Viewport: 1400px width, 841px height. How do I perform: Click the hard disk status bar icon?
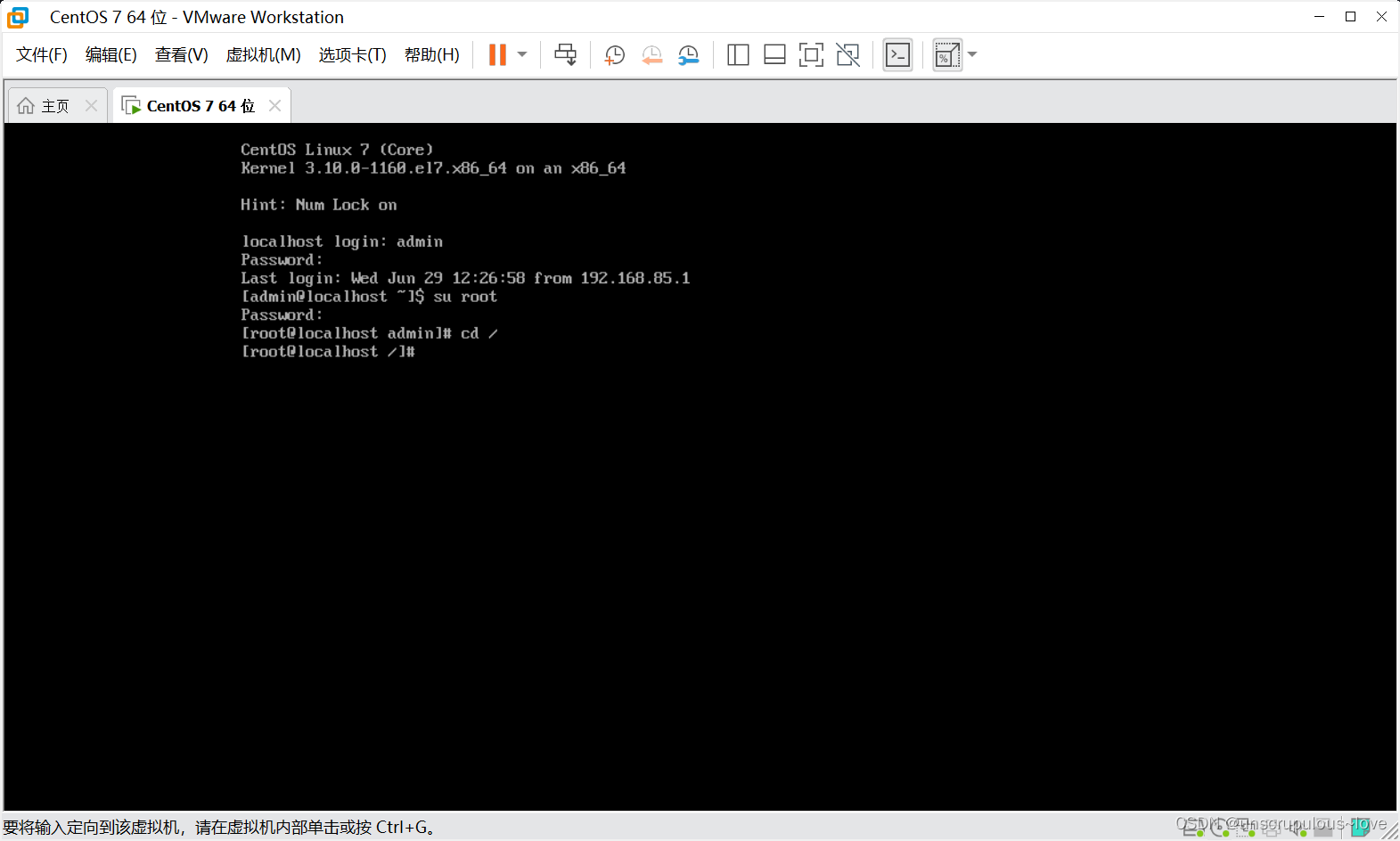point(1193,827)
